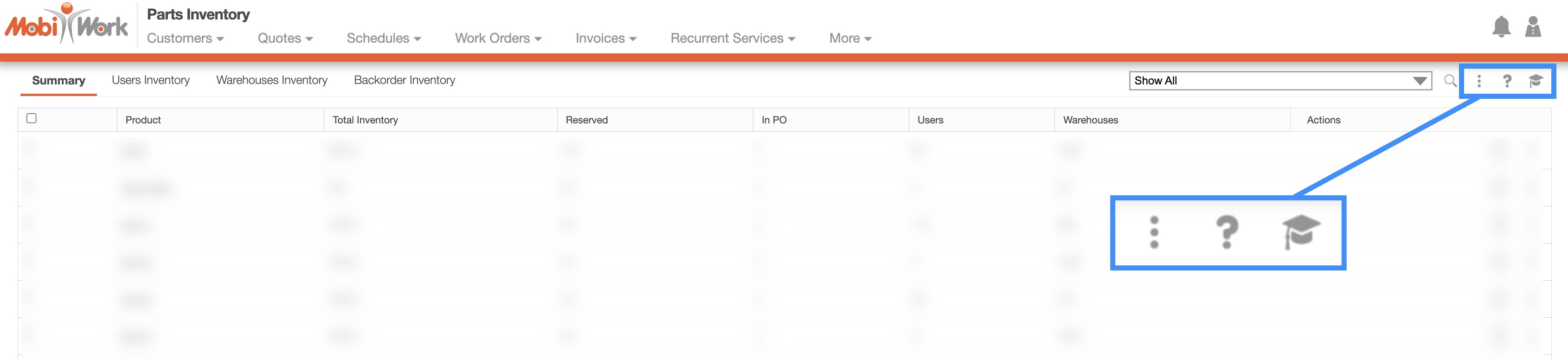Open the user profile icon
This screenshot has width=1568, height=360.
click(x=1532, y=27)
